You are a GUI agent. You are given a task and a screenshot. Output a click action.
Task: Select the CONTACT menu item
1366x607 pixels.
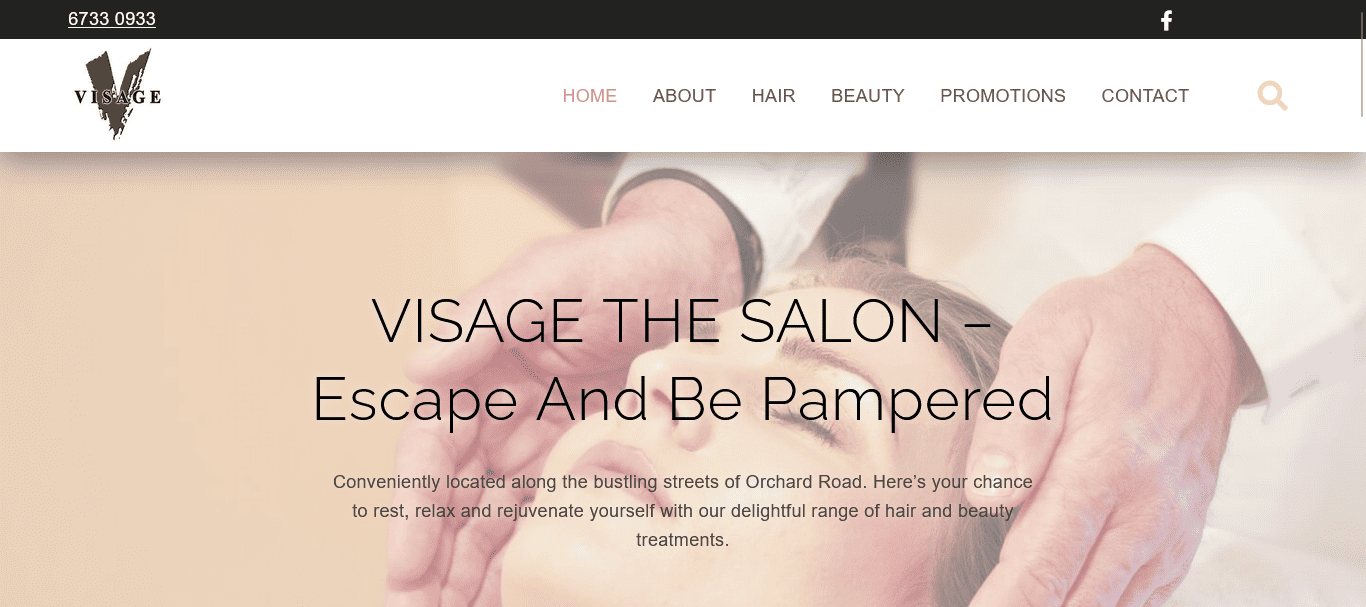pos(1145,96)
